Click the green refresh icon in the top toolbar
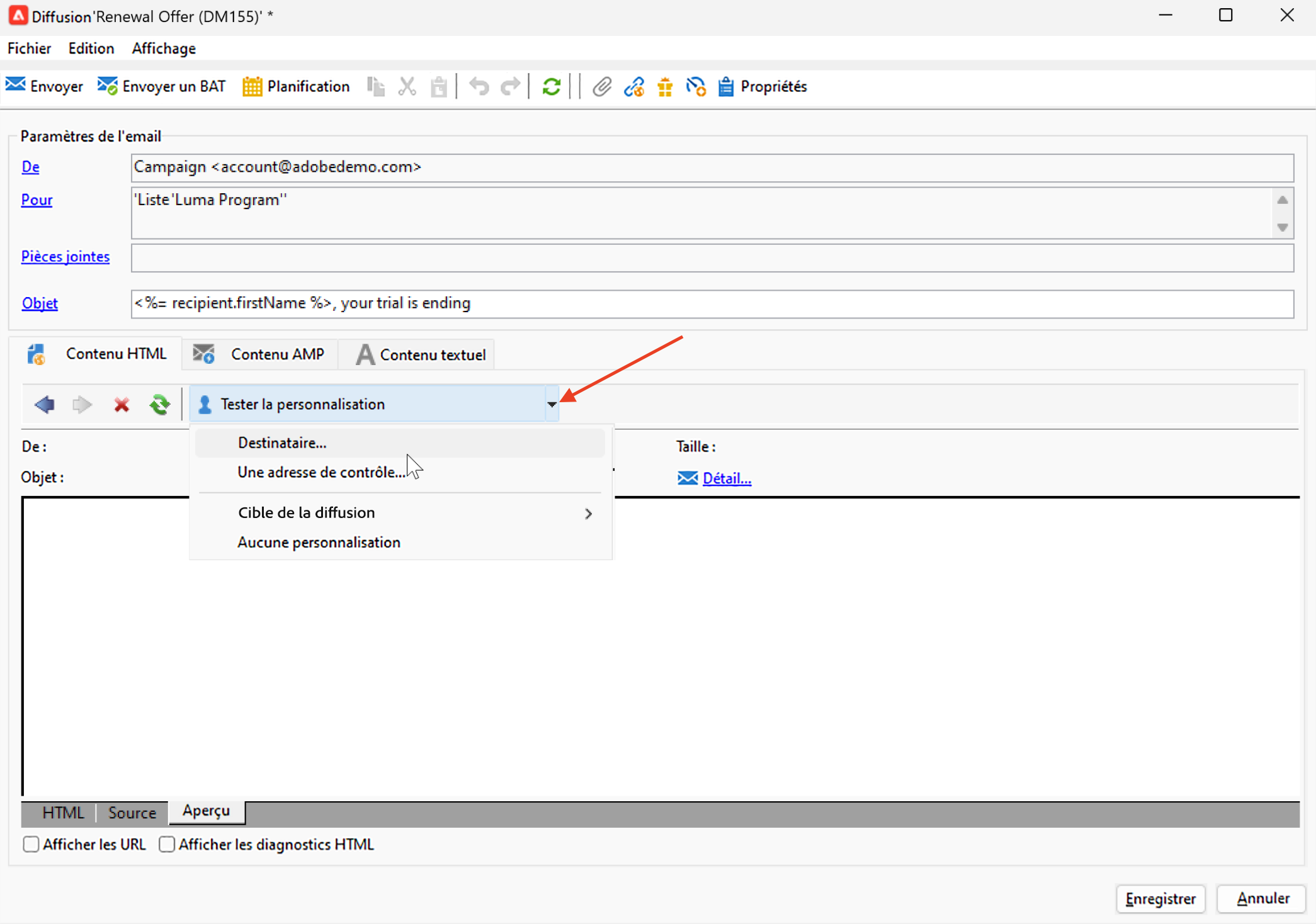This screenshot has height=924, width=1316. pos(551,86)
